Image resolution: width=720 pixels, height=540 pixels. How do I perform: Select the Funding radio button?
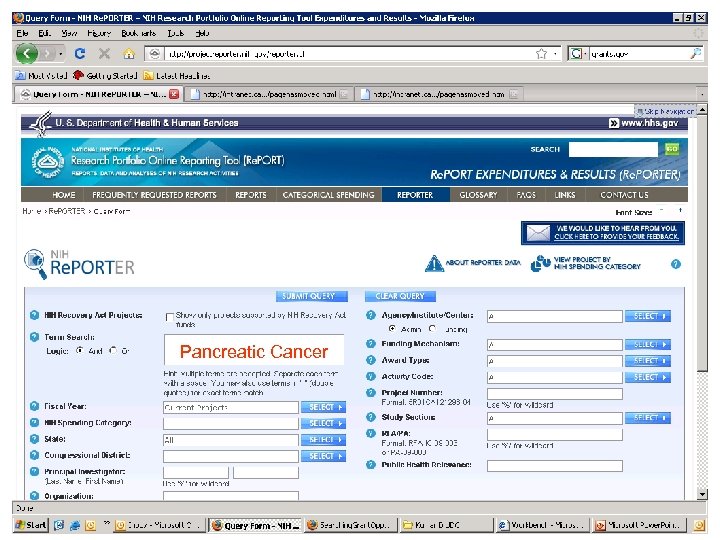coord(433,329)
